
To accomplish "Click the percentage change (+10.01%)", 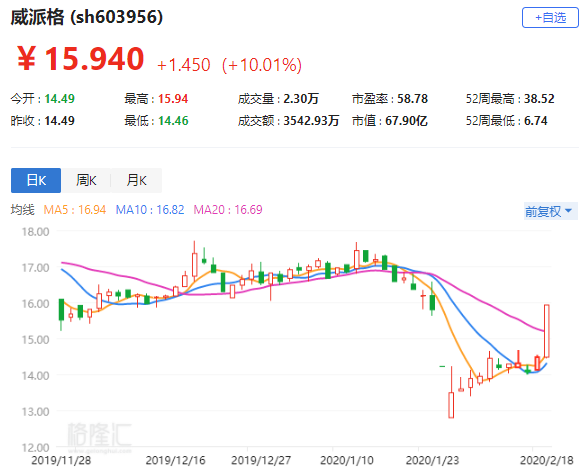I will [261, 65].
